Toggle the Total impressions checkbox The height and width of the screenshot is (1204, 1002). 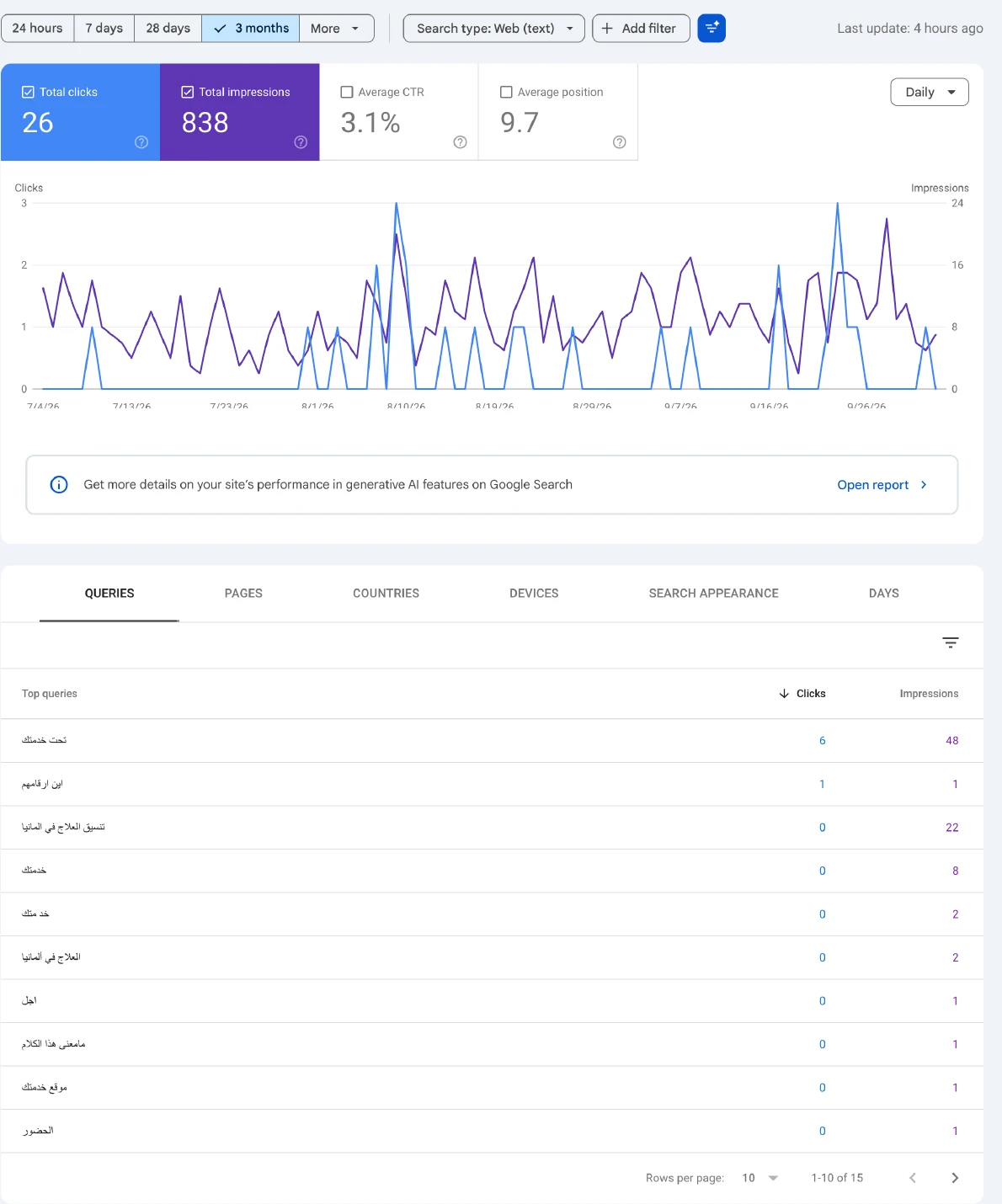(188, 92)
